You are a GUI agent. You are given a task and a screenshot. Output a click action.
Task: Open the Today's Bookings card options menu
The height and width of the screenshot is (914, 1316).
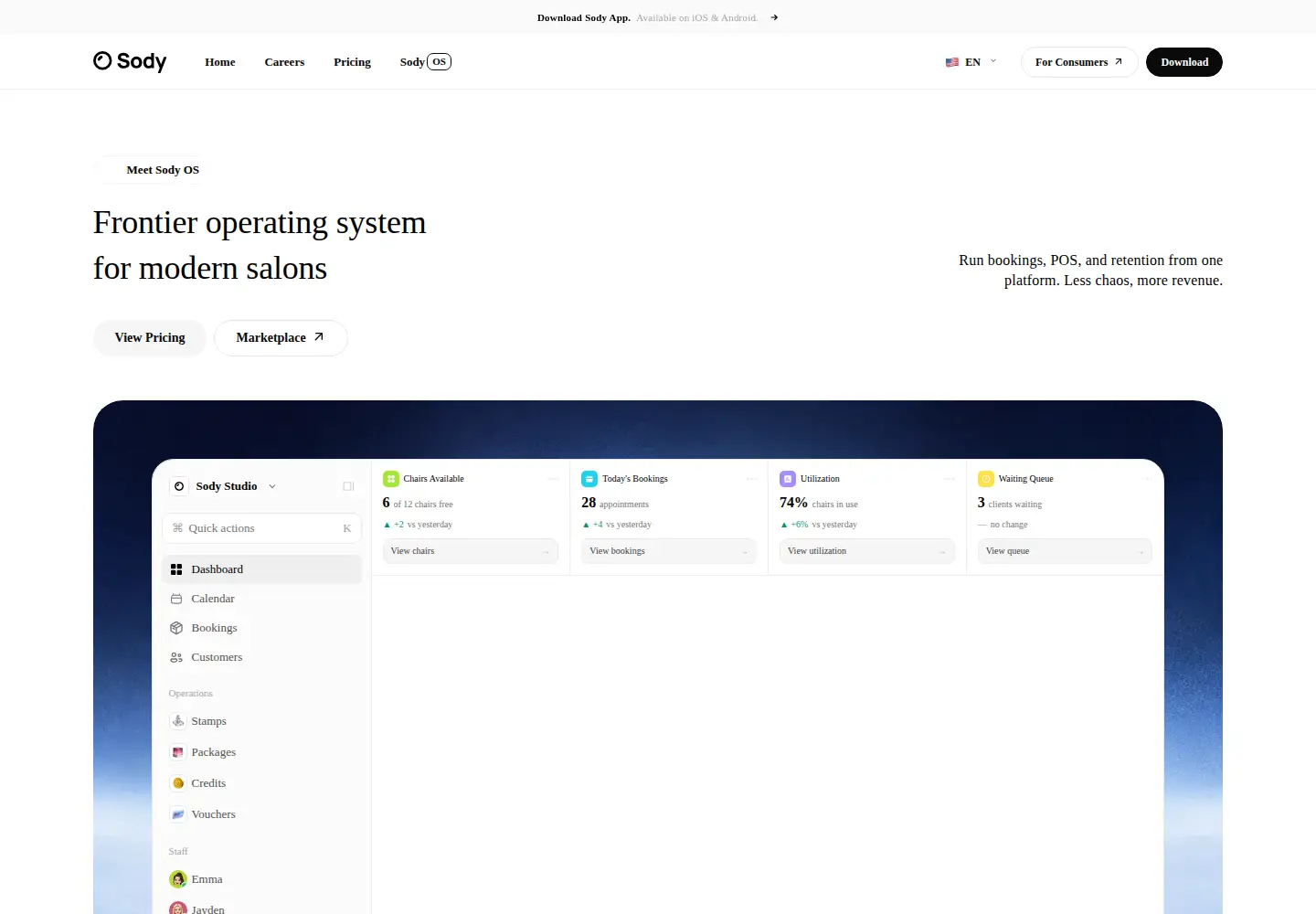tap(751, 479)
